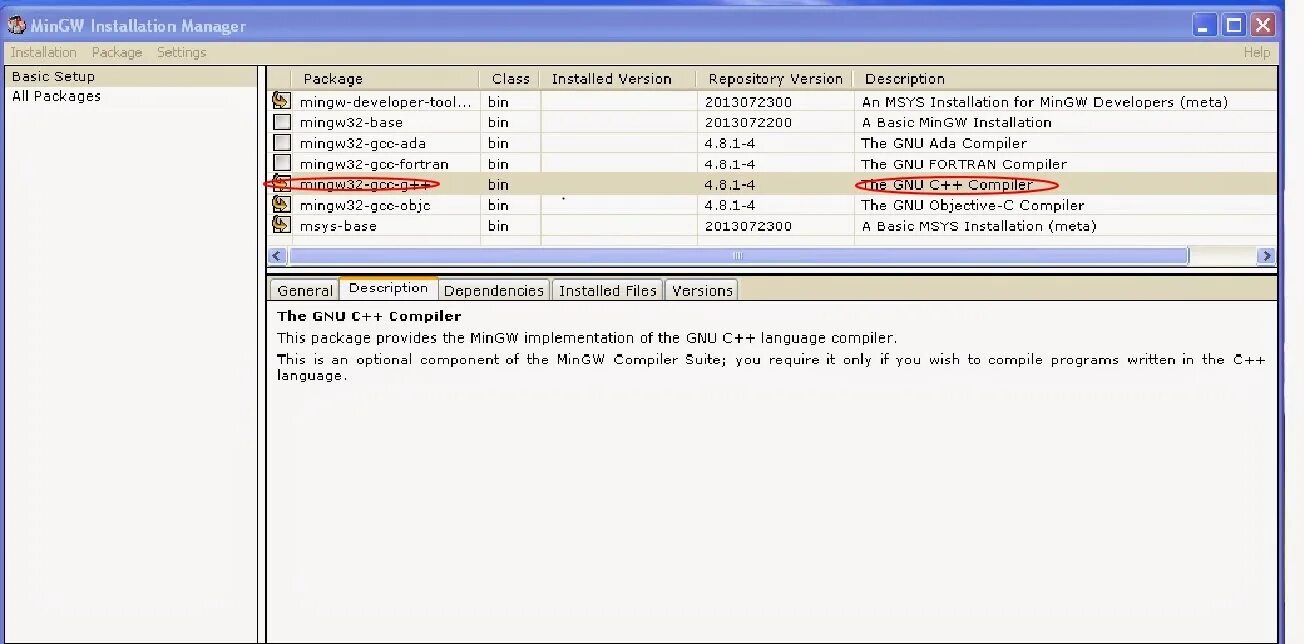The image size is (1304, 644).
Task: Toggle mark box for mingw32-gcc-g++ package
Action: 281,184
